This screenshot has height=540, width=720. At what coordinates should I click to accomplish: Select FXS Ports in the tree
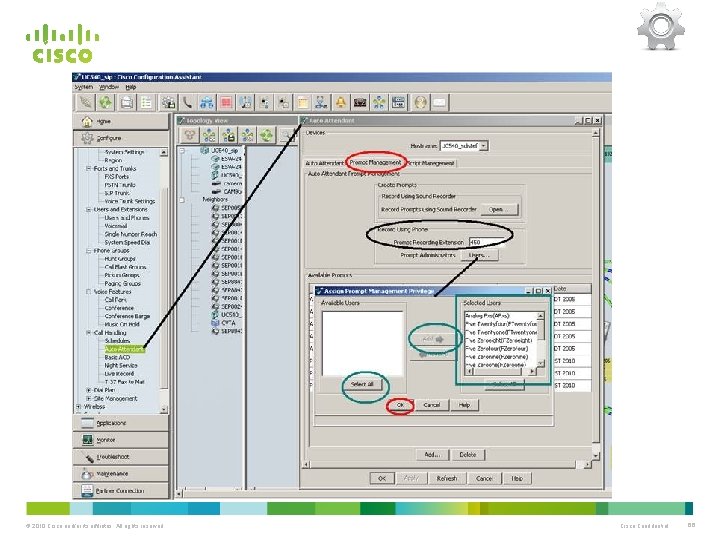click(x=117, y=177)
